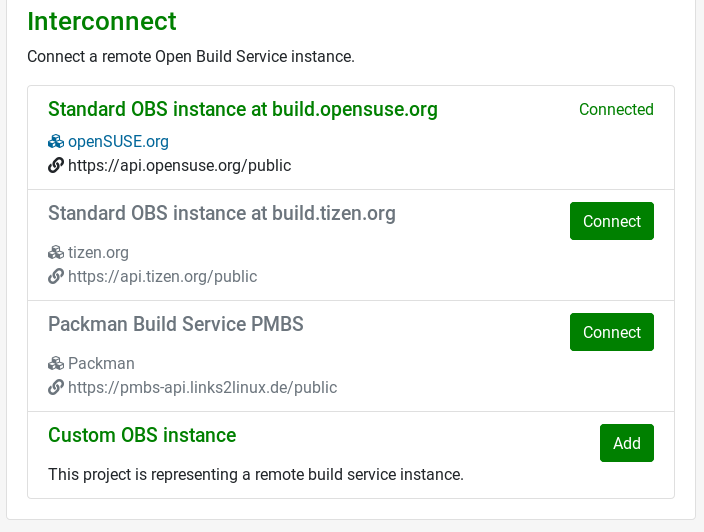
Task: Click the Connected status label
Action: pyautogui.click(x=616, y=109)
